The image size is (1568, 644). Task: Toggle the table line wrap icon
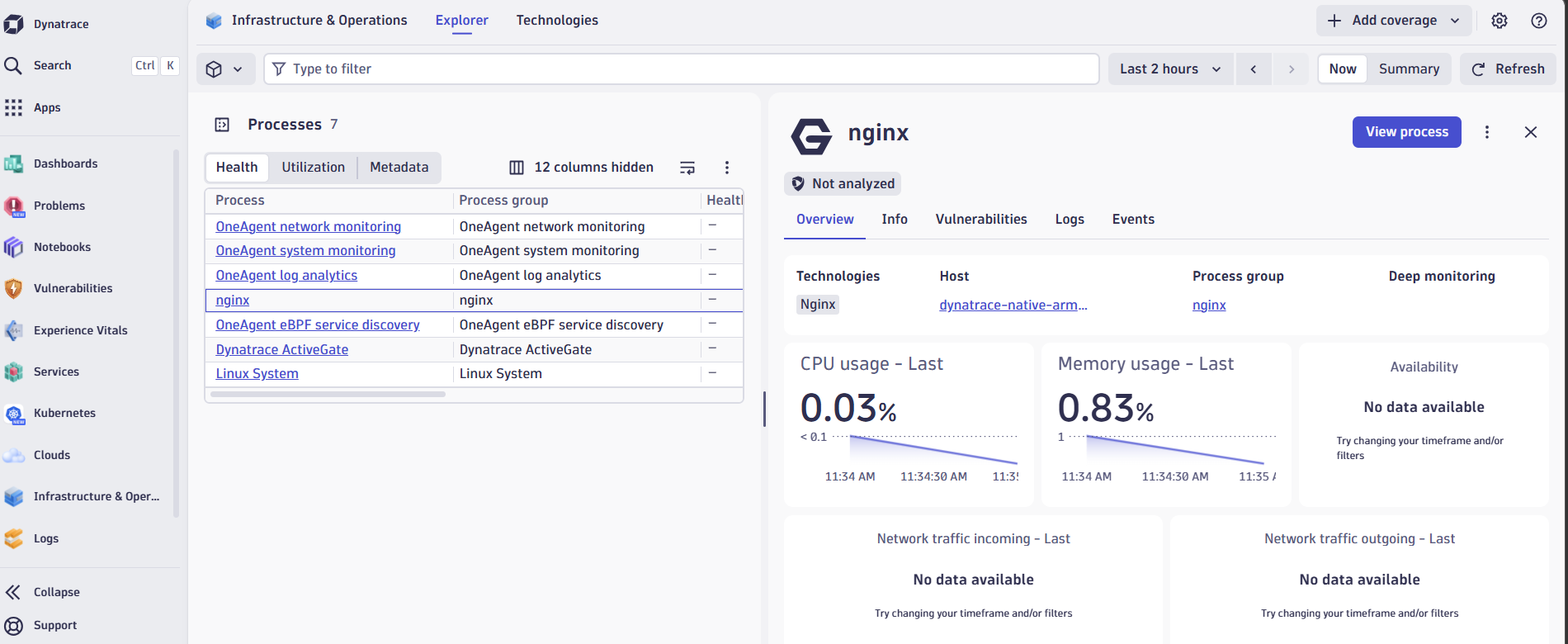click(x=687, y=168)
